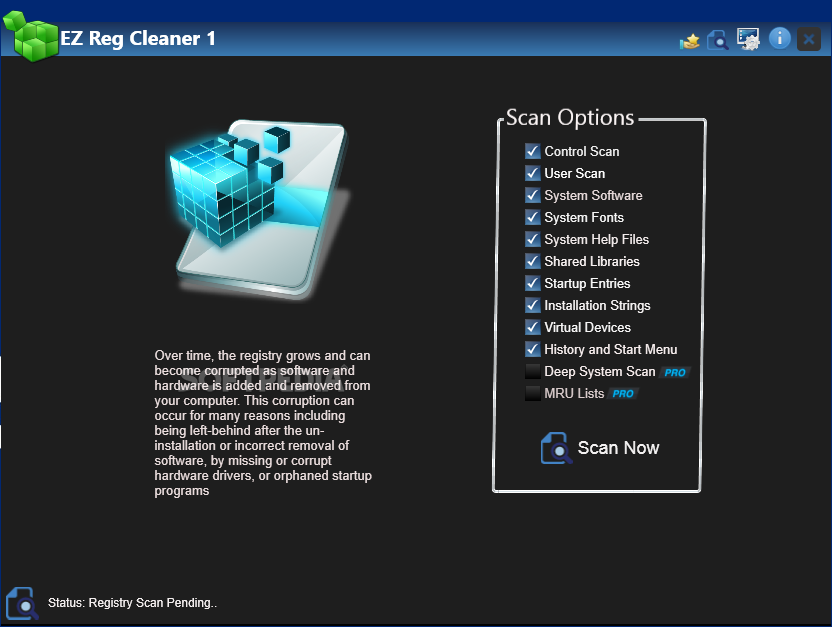Disable the Shared Libraries scan
The image size is (832, 627).
point(533,262)
